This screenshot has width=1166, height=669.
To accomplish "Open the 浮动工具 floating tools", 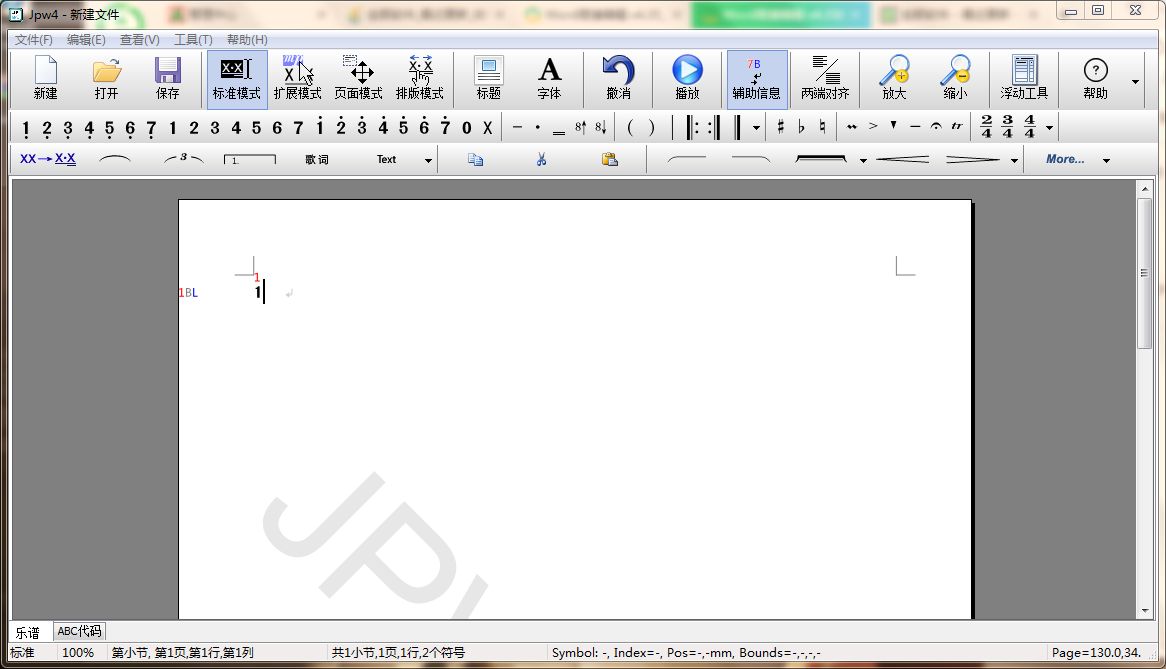I will 1024,78.
